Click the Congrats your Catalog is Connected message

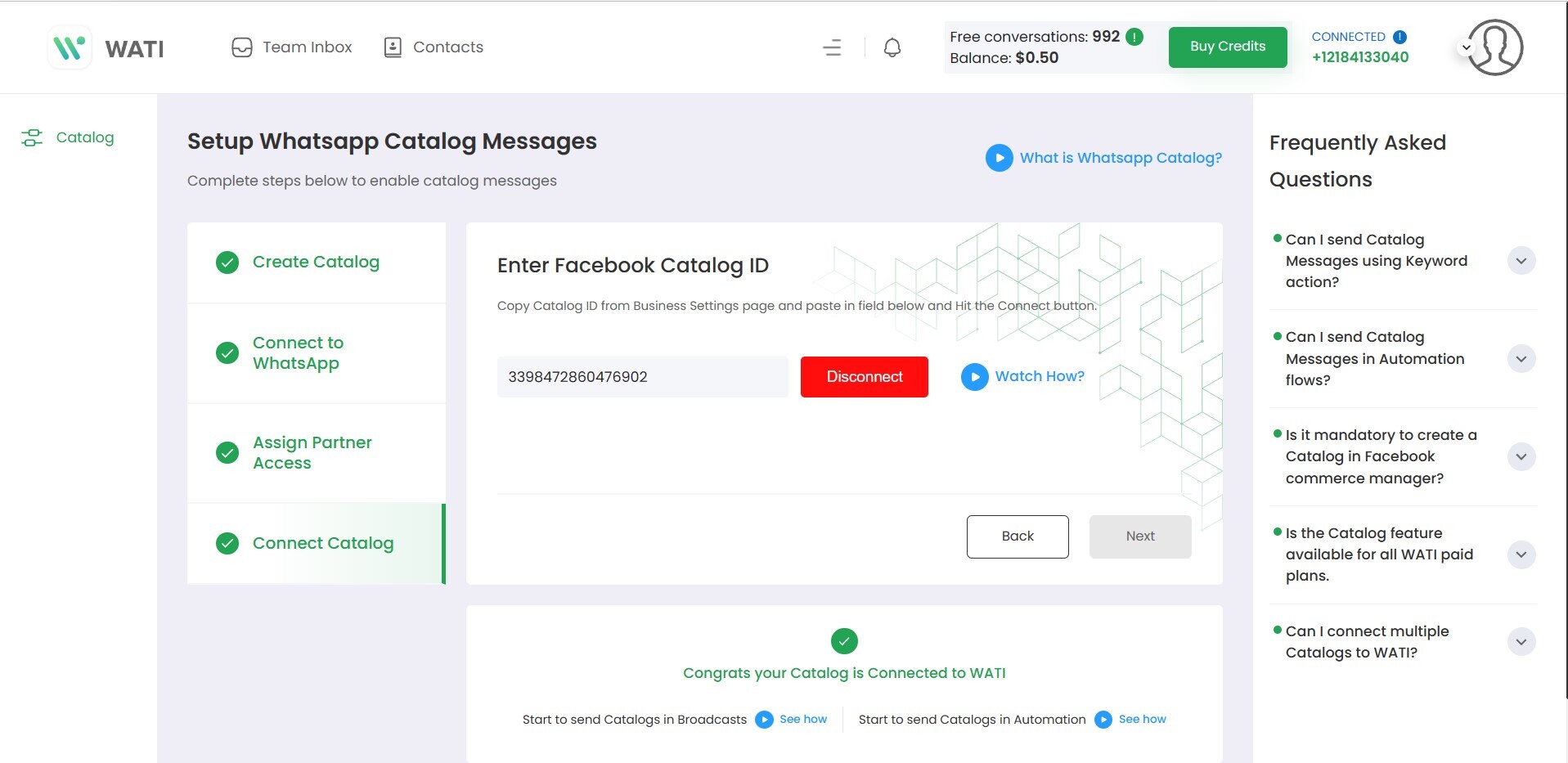(x=844, y=673)
